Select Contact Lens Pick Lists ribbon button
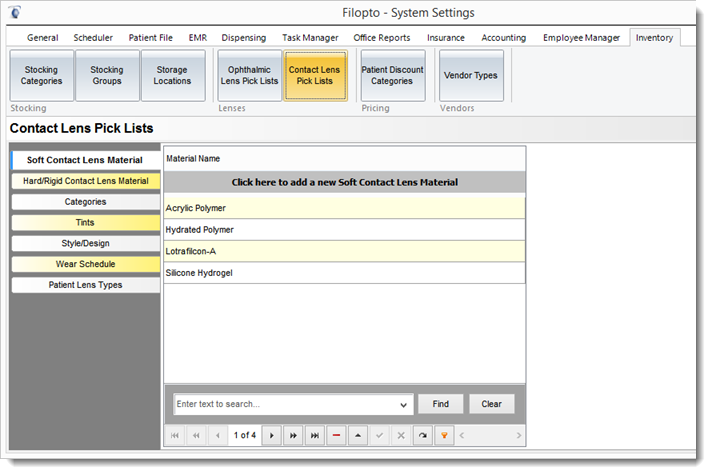This screenshot has width=711, height=474. (315, 76)
